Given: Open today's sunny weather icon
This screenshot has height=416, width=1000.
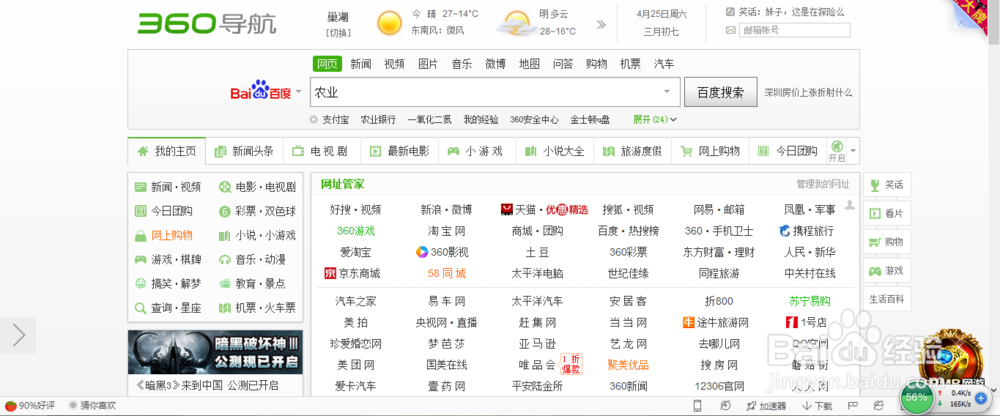Looking at the screenshot, I should (389, 23).
